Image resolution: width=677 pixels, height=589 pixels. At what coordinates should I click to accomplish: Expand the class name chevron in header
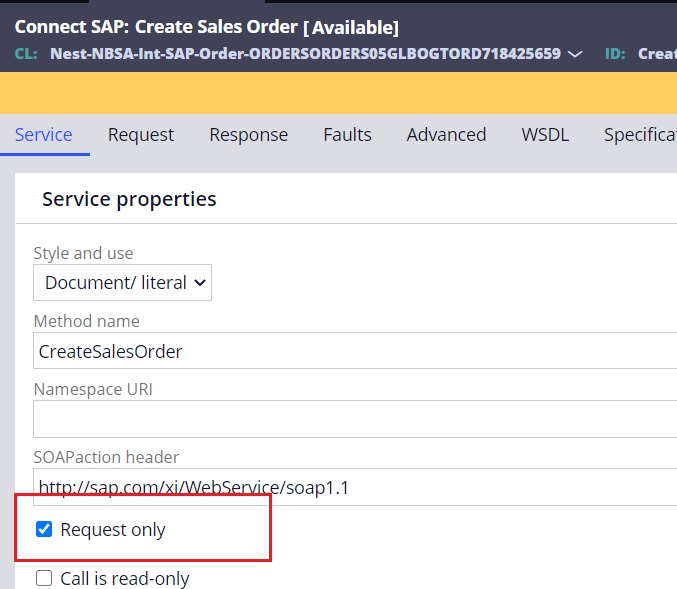point(575,54)
